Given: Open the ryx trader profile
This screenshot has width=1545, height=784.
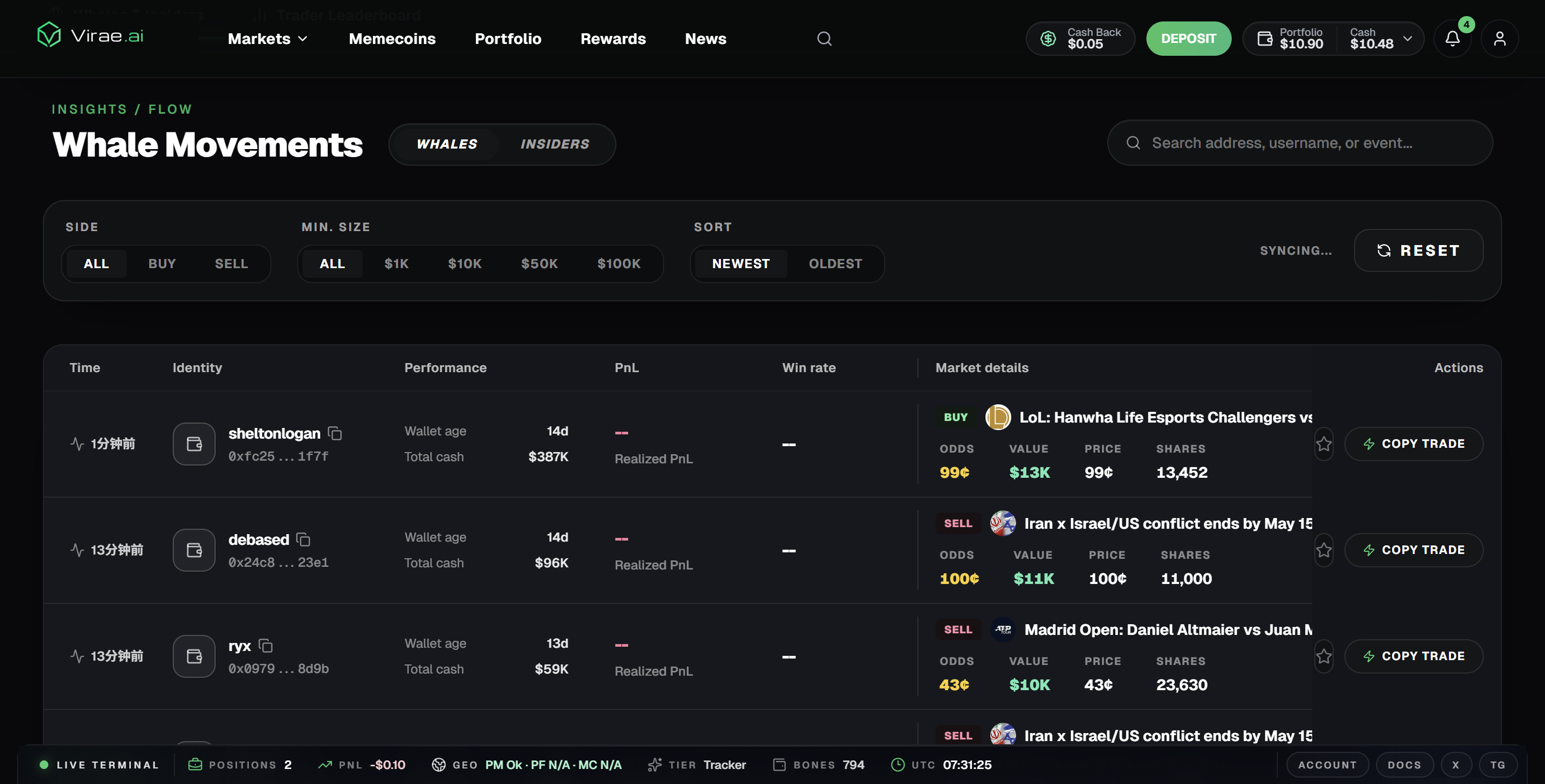Looking at the screenshot, I should (239, 646).
